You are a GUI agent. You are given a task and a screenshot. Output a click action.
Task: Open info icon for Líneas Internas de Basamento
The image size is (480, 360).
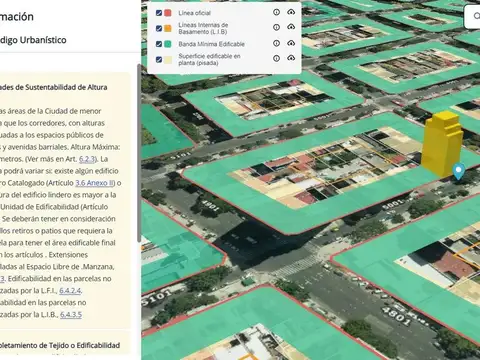point(276,27)
